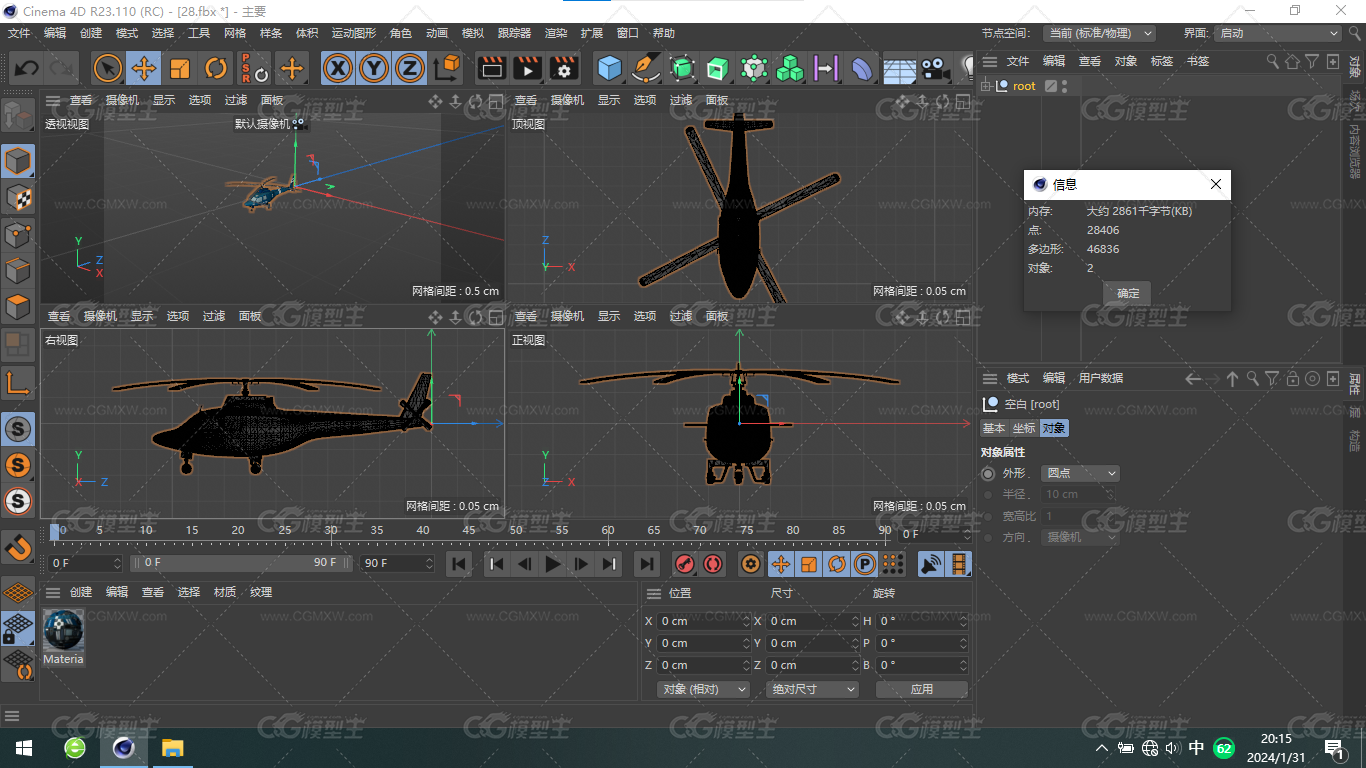The image size is (1366, 768).
Task: Expand the root object tree node
Action: click(986, 86)
